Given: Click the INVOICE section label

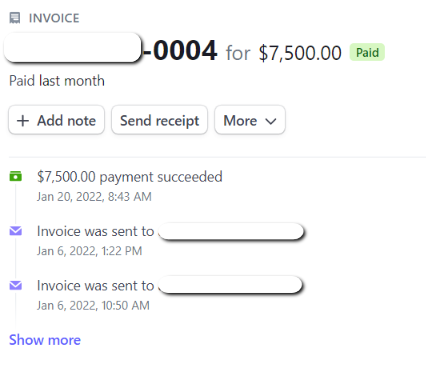Looking at the screenshot, I should pyautogui.click(x=54, y=18).
